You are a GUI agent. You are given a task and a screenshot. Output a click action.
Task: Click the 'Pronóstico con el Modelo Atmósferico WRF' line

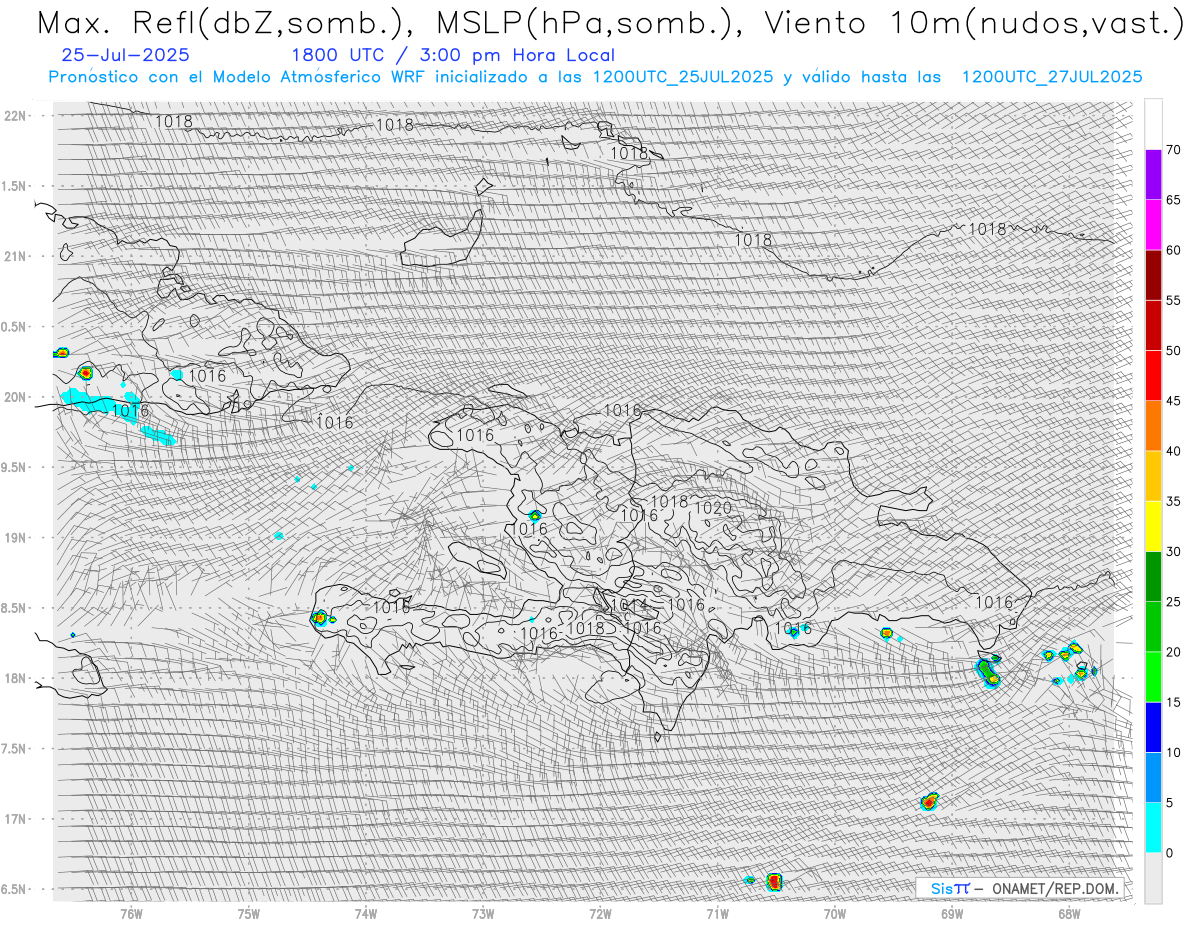tap(236, 77)
